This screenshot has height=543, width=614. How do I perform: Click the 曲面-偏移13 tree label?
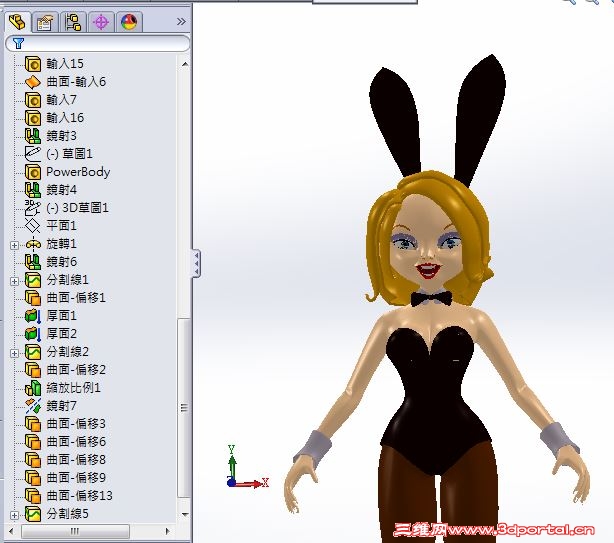79,496
